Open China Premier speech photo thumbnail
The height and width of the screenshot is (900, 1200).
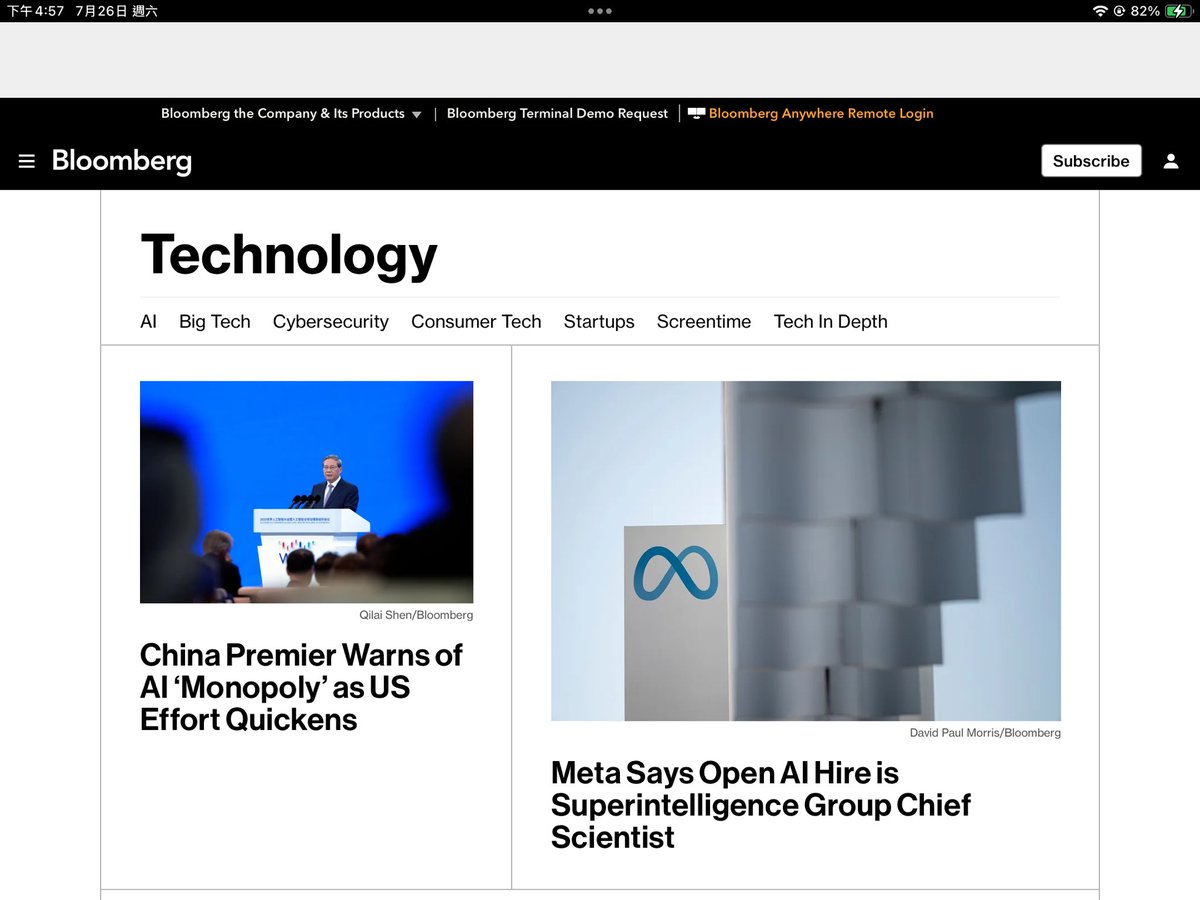tap(306, 492)
